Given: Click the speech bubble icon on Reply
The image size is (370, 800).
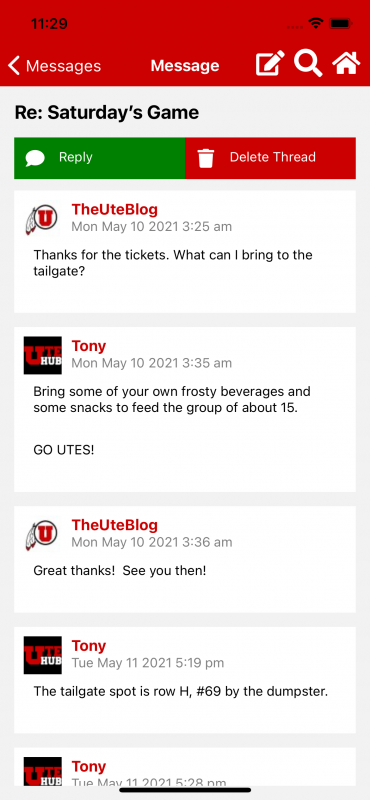Looking at the screenshot, I should point(35,158).
